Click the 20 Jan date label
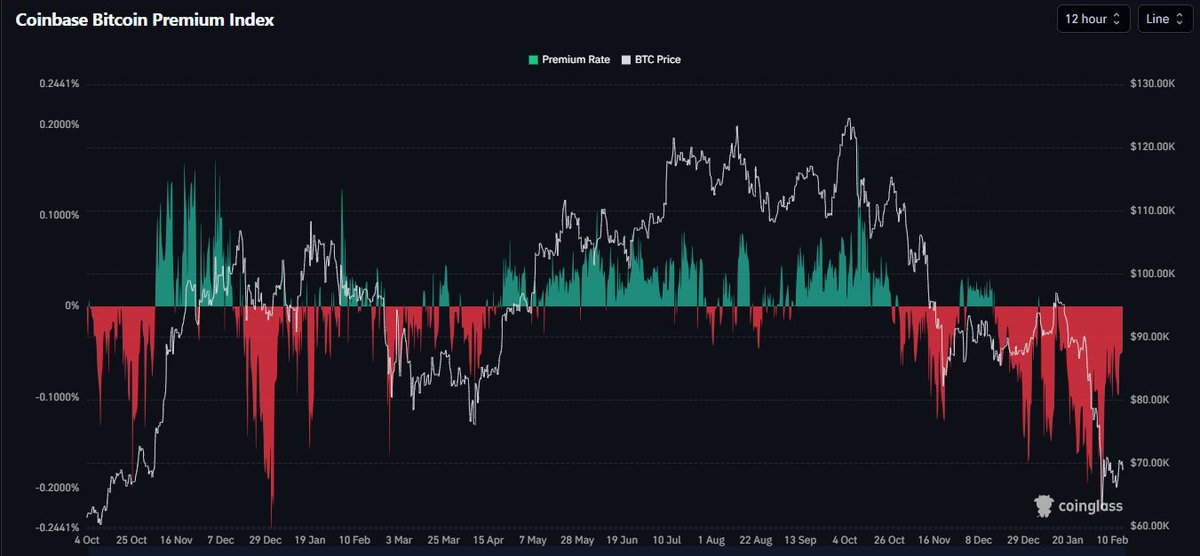Screen dimensions: 1200x556 tap(1068, 540)
